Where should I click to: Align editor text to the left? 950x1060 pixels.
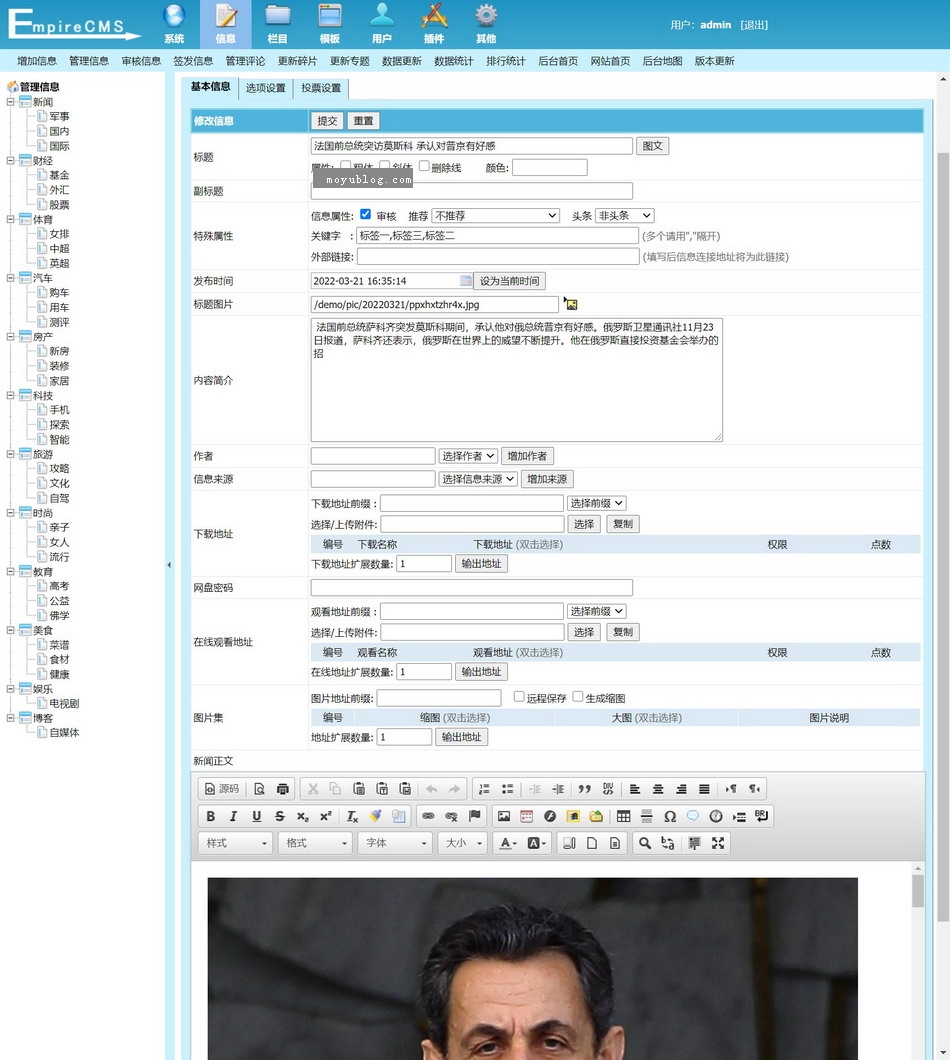[x=635, y=789]
